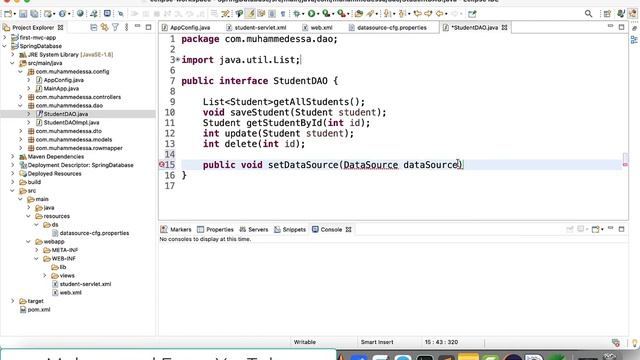Image resolution: width=640 pixels, height=360 pixels.
Task: Expand the target folder
Action: [13, 301]
